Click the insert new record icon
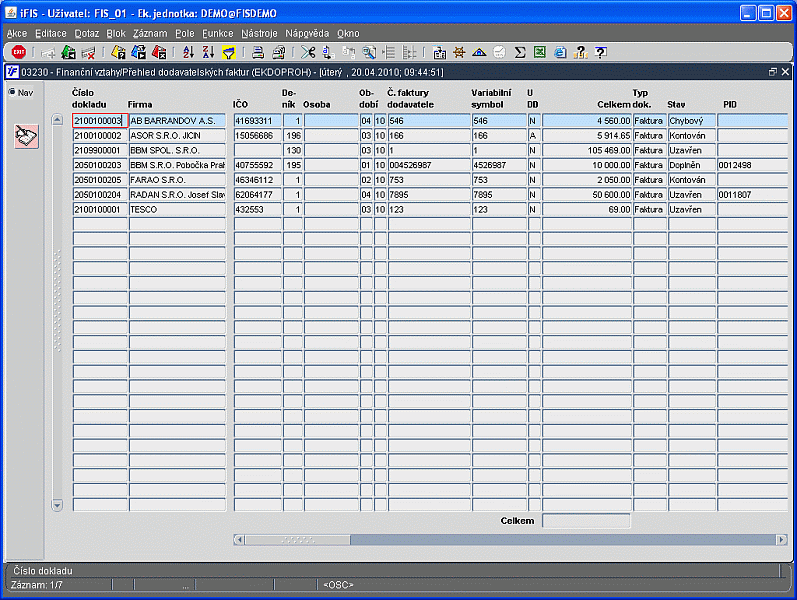This screenshot has width=797, height=600. coord(48,52)
